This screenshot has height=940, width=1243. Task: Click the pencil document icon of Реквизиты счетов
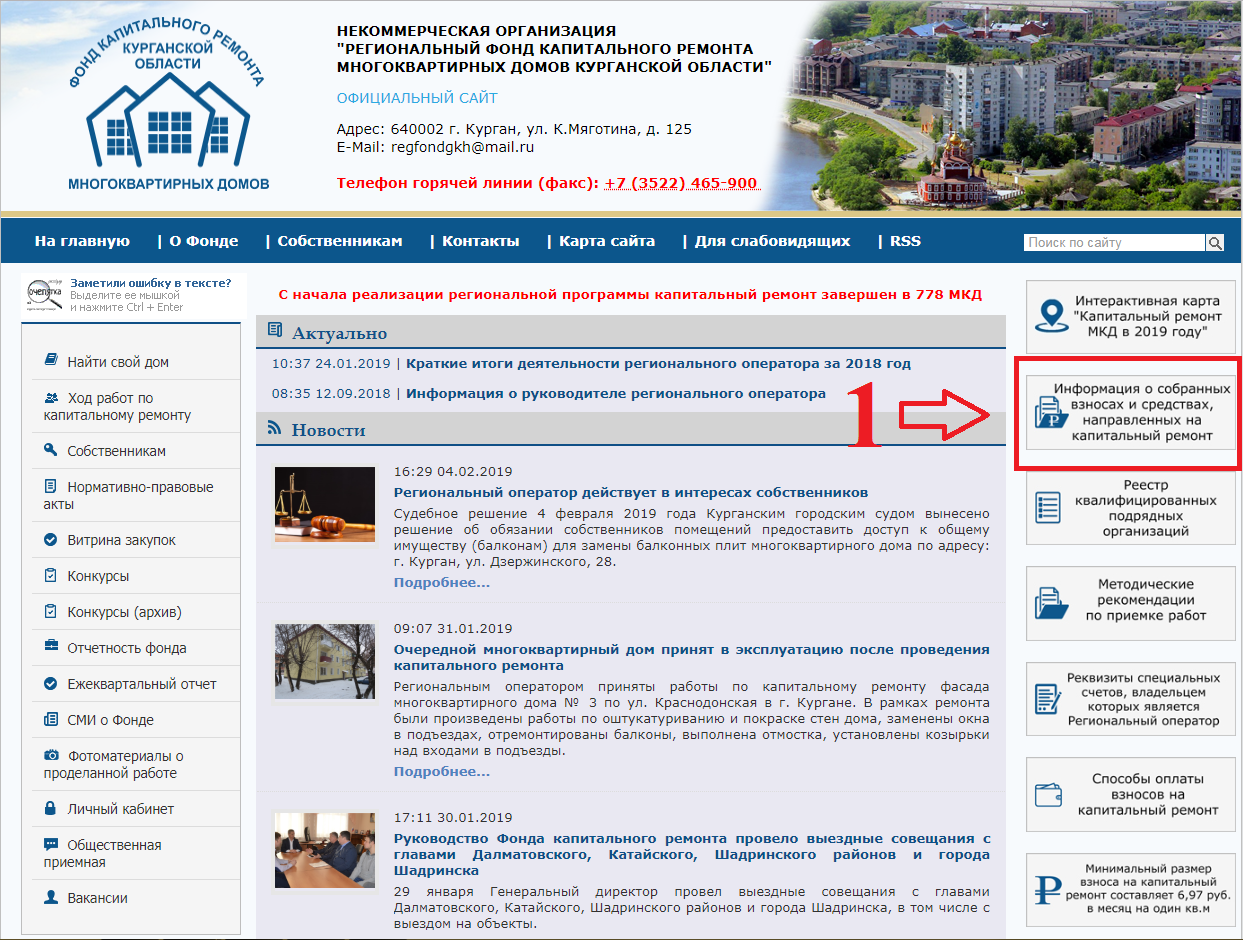[1047, 698]
